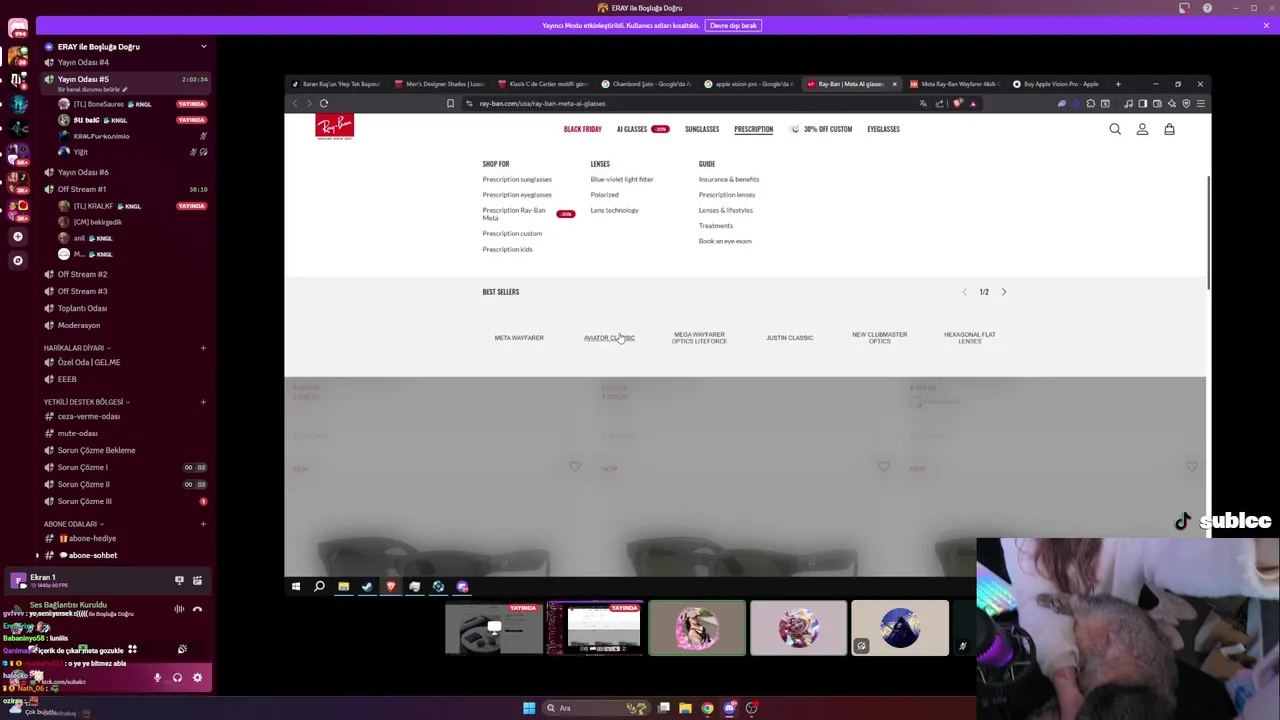Toggle noise suppression waveform icon
Image resolution: width=1280 pixels, height=720 pixels.
pos(179,609)
